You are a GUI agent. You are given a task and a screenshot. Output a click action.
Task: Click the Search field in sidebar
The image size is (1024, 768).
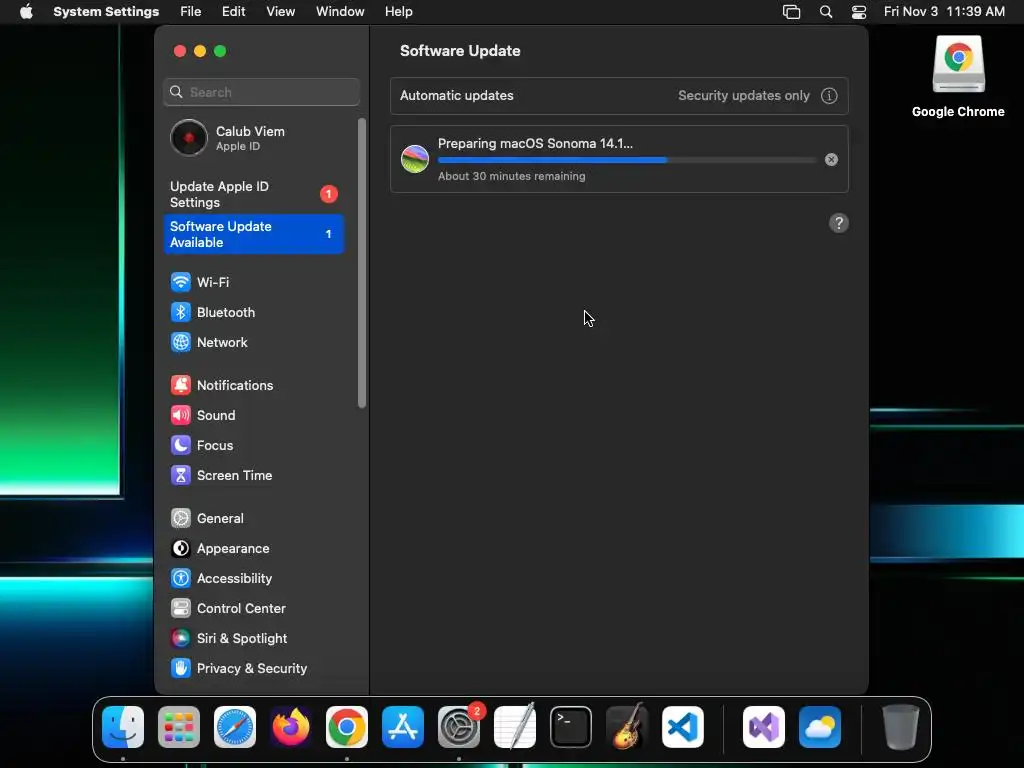(x=261, y=92)
